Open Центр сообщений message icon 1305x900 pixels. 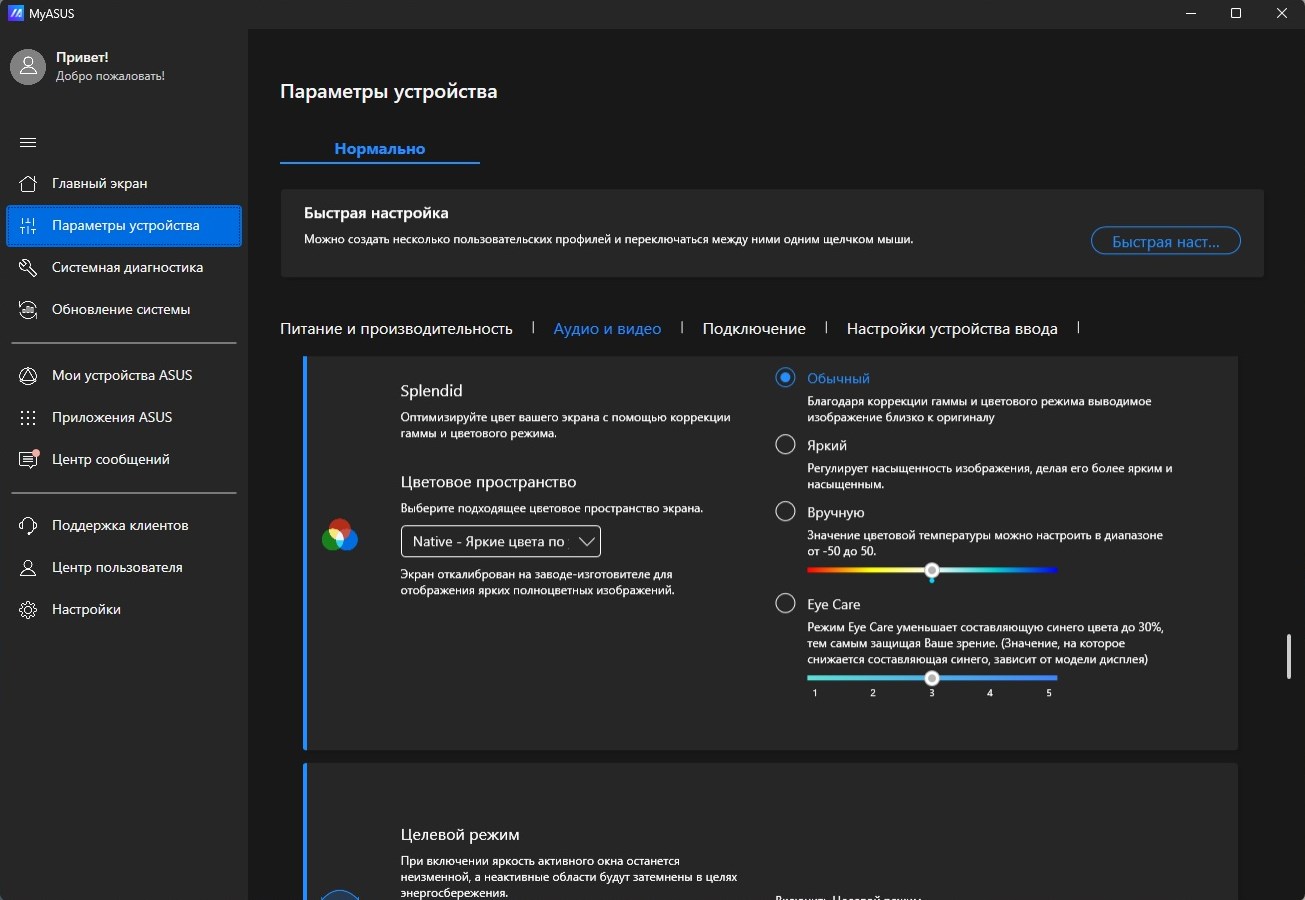tap(28, 460)
